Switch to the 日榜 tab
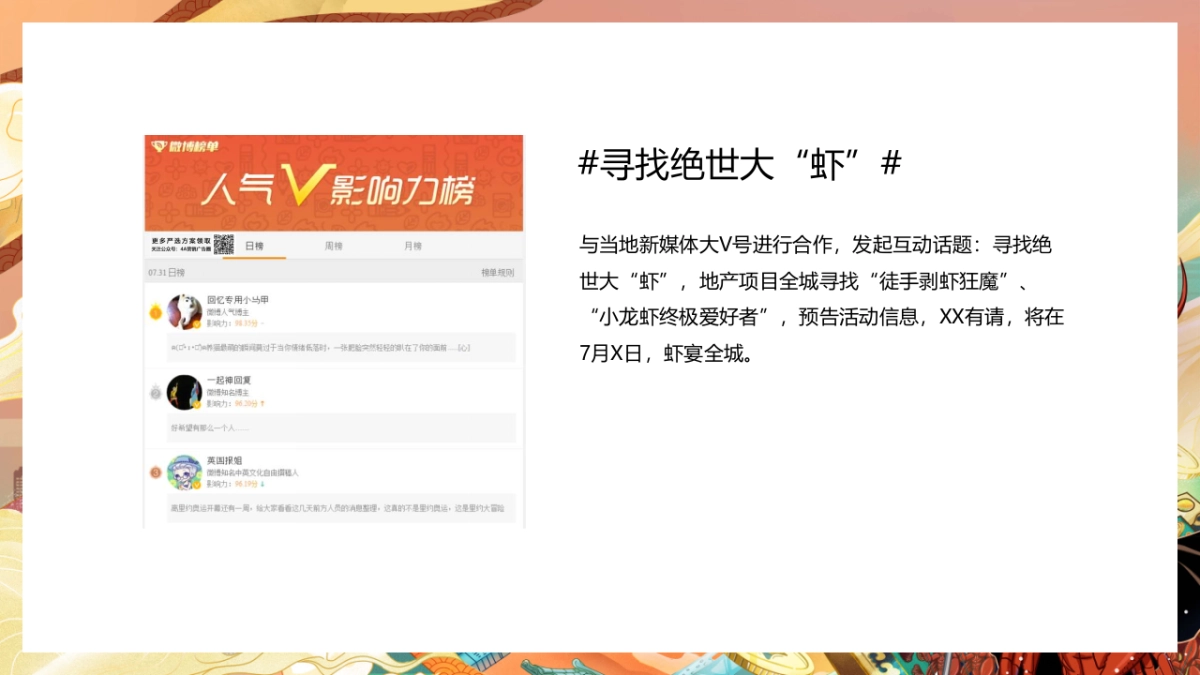Image resolution: width=1200 pixels, height=675 pixels. coord(254,246)
